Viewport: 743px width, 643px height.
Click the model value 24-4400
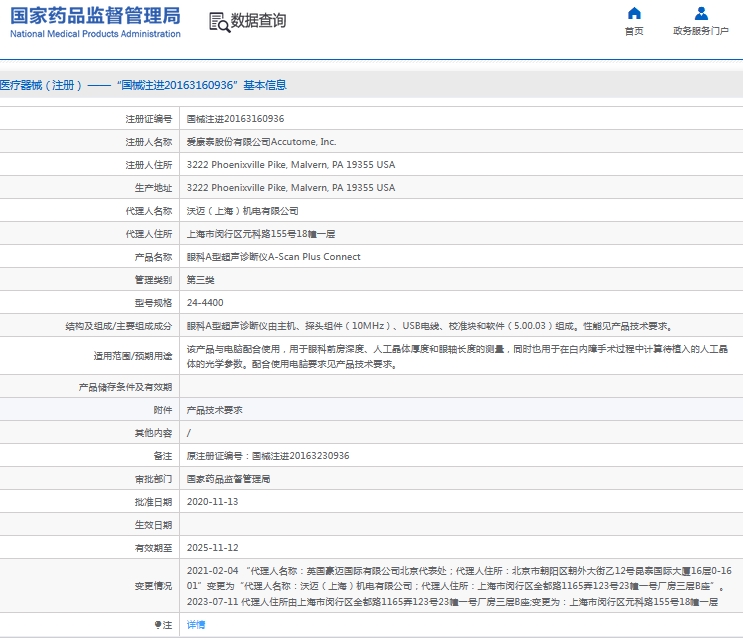tap(205, 302)
